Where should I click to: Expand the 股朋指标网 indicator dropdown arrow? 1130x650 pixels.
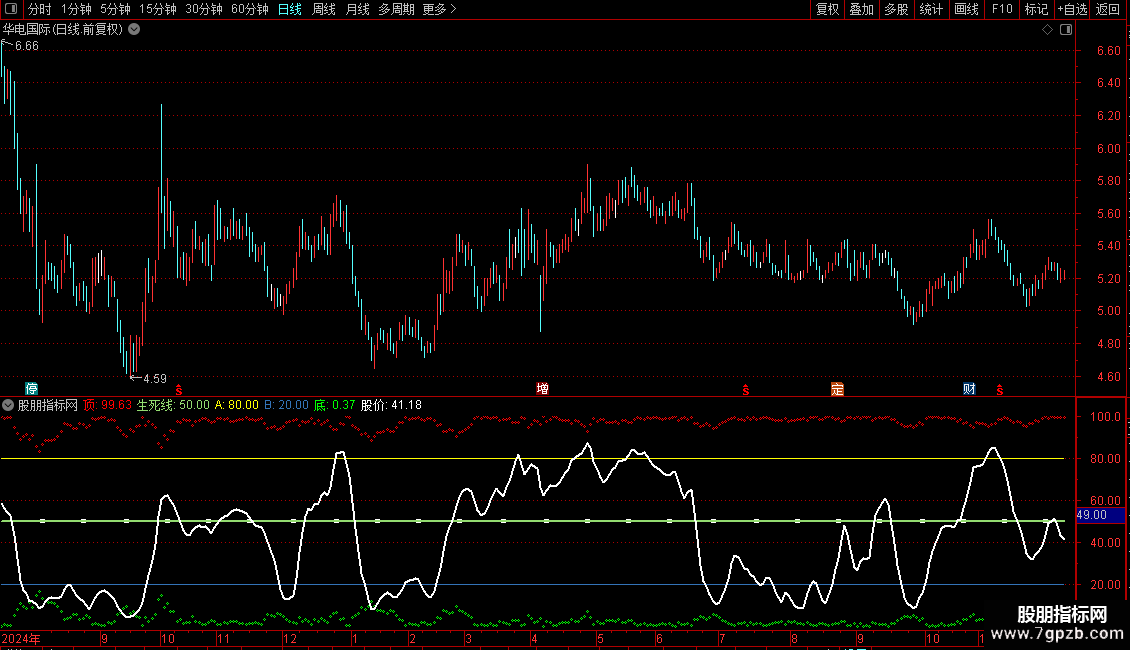pyautogui.click(x=9, y=405)
